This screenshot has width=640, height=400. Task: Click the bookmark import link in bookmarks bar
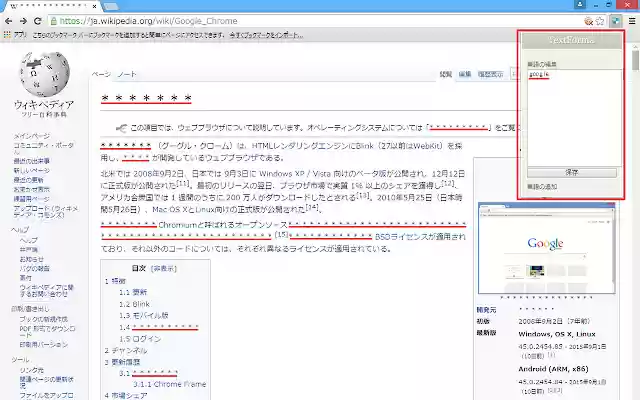(x=266, y=35)
